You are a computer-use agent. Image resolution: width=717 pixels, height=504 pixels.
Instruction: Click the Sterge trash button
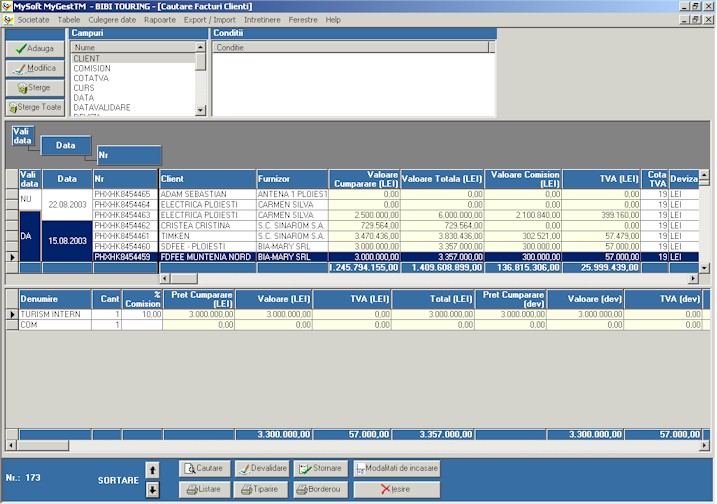tap(35, 87)
